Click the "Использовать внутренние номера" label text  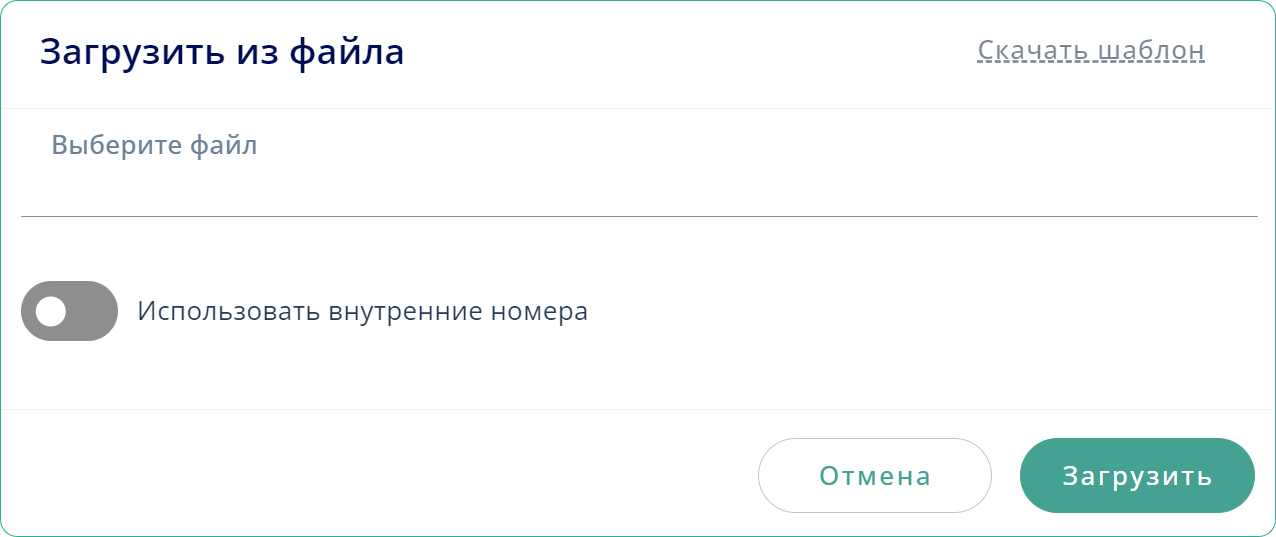(362, 311)
